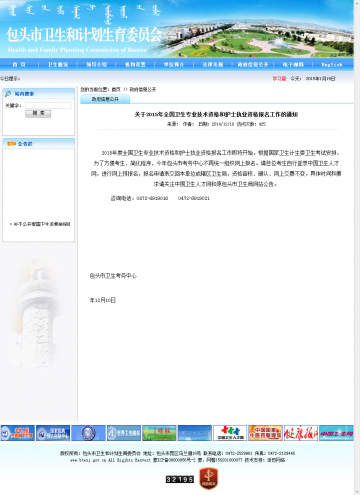Open the announcement link in 公告栏 panel
360x495 pixels.
41,224
